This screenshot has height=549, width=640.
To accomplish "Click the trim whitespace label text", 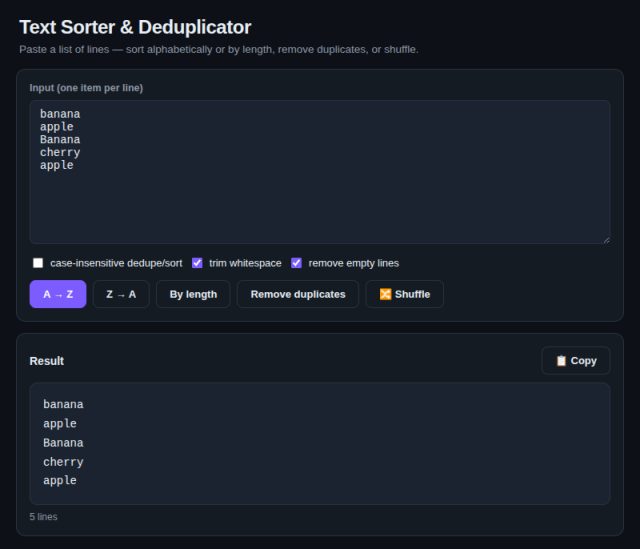I will click(245, 263).
